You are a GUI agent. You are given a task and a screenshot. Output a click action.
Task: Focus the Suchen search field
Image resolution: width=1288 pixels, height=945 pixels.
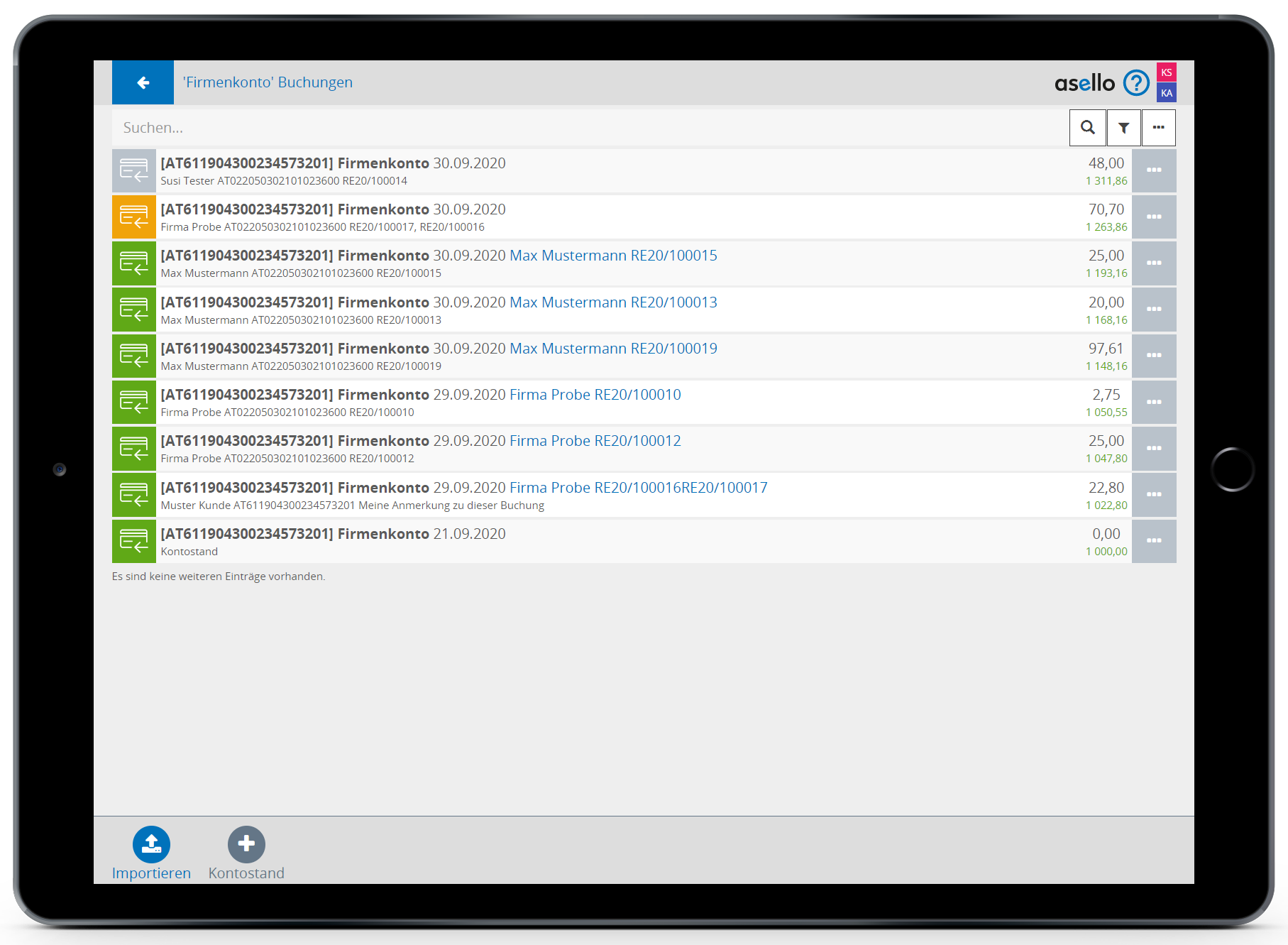(x=589, y=128)
